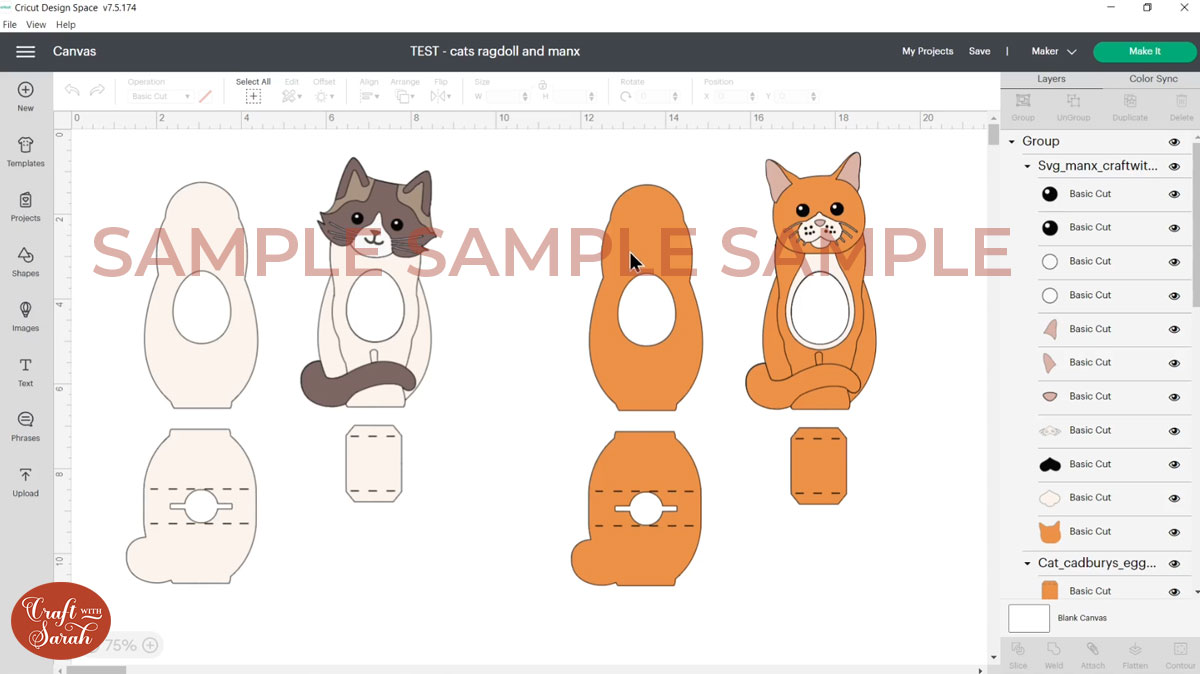Viewport: 1200px width, 674px height.
Task: Hide the Cat_cadburys_egg Basic Cut layer
Action: coord(1173,590)
